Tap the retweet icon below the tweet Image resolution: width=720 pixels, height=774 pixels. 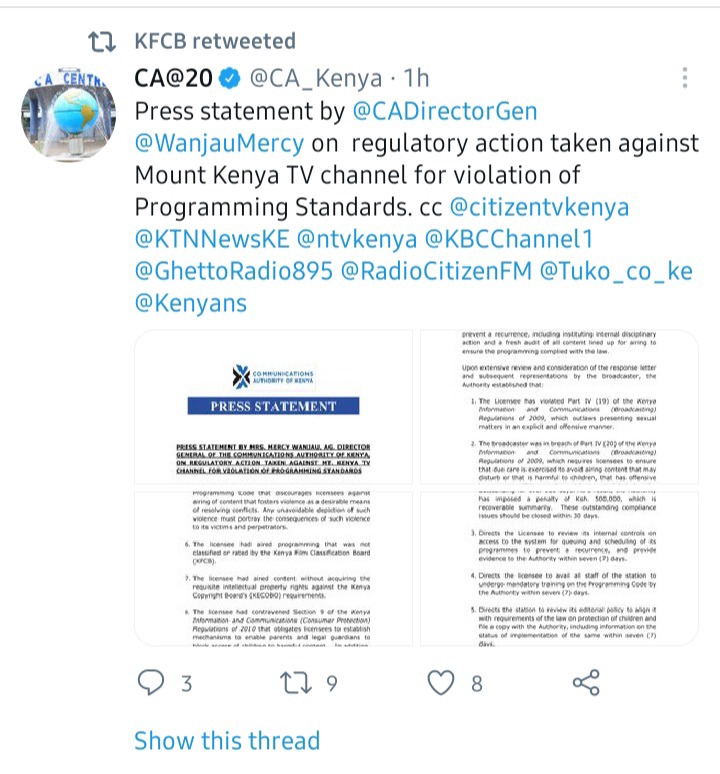click(296, 683)
